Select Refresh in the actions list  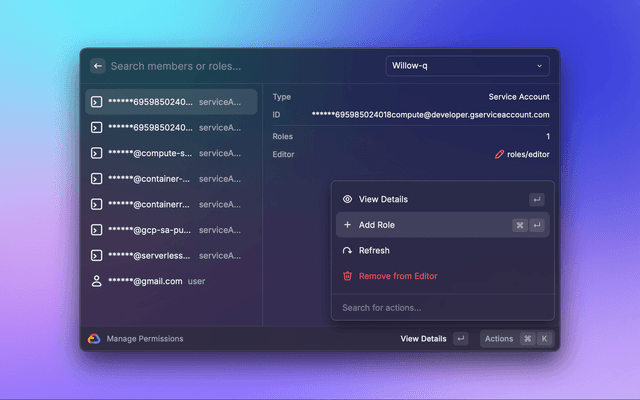(x=374, y=251)
